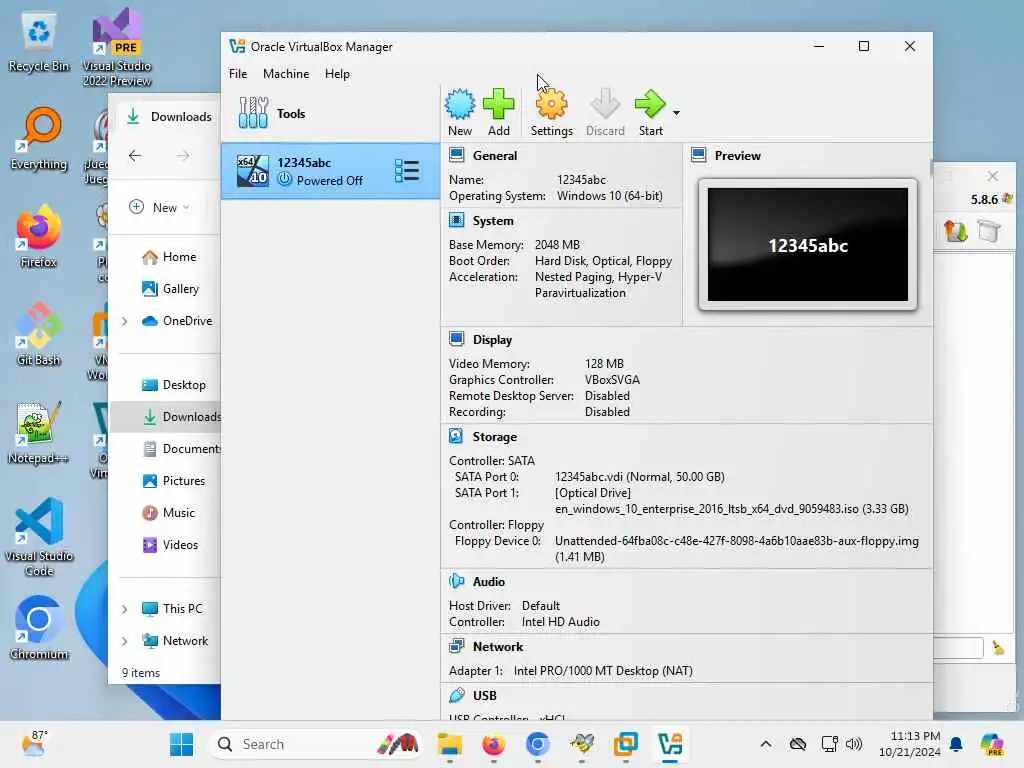Expand OneDrive in File Explorer tree

click(124, 321)
